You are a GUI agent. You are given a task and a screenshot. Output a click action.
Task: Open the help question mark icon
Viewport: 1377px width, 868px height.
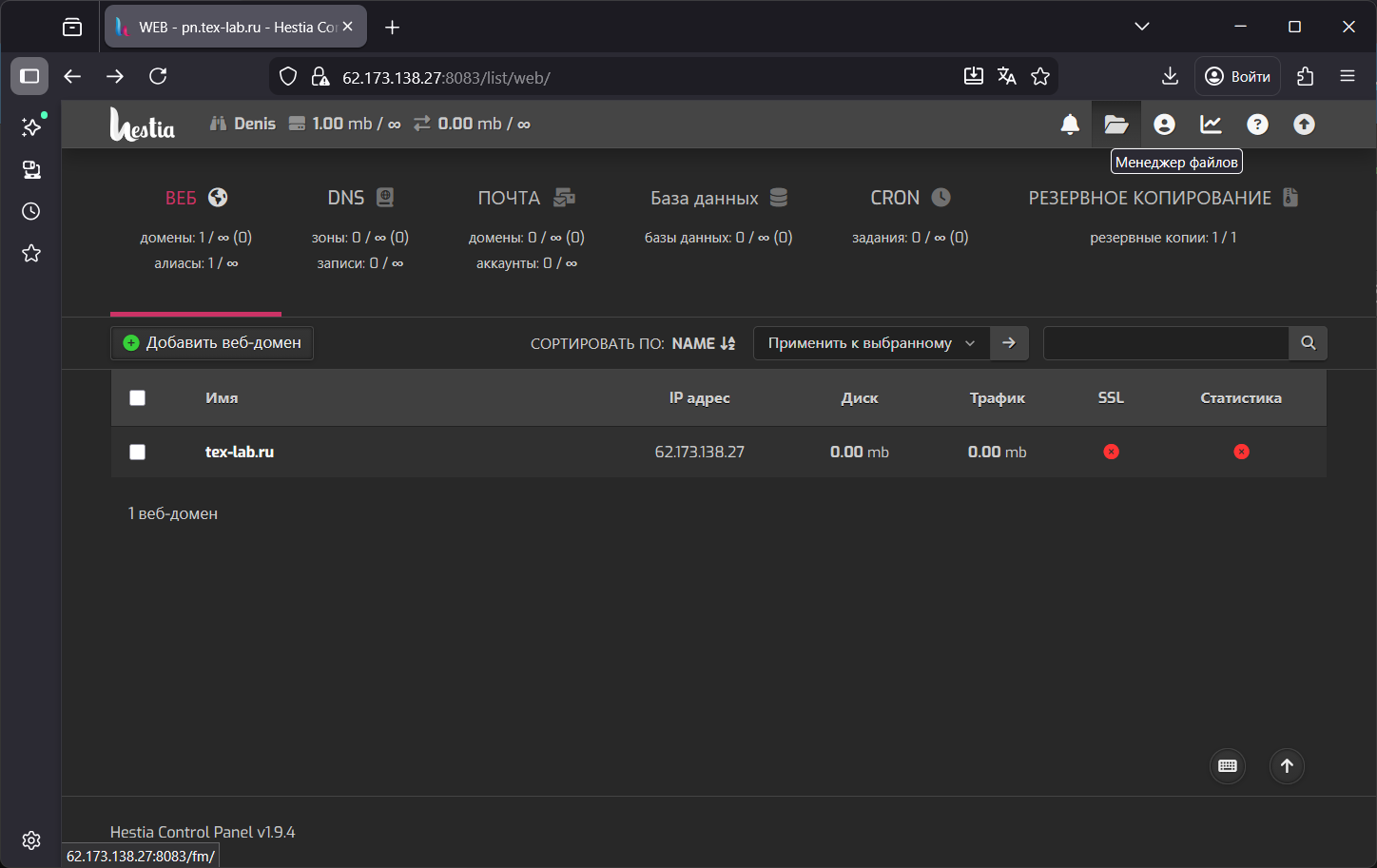point(1257,125)
